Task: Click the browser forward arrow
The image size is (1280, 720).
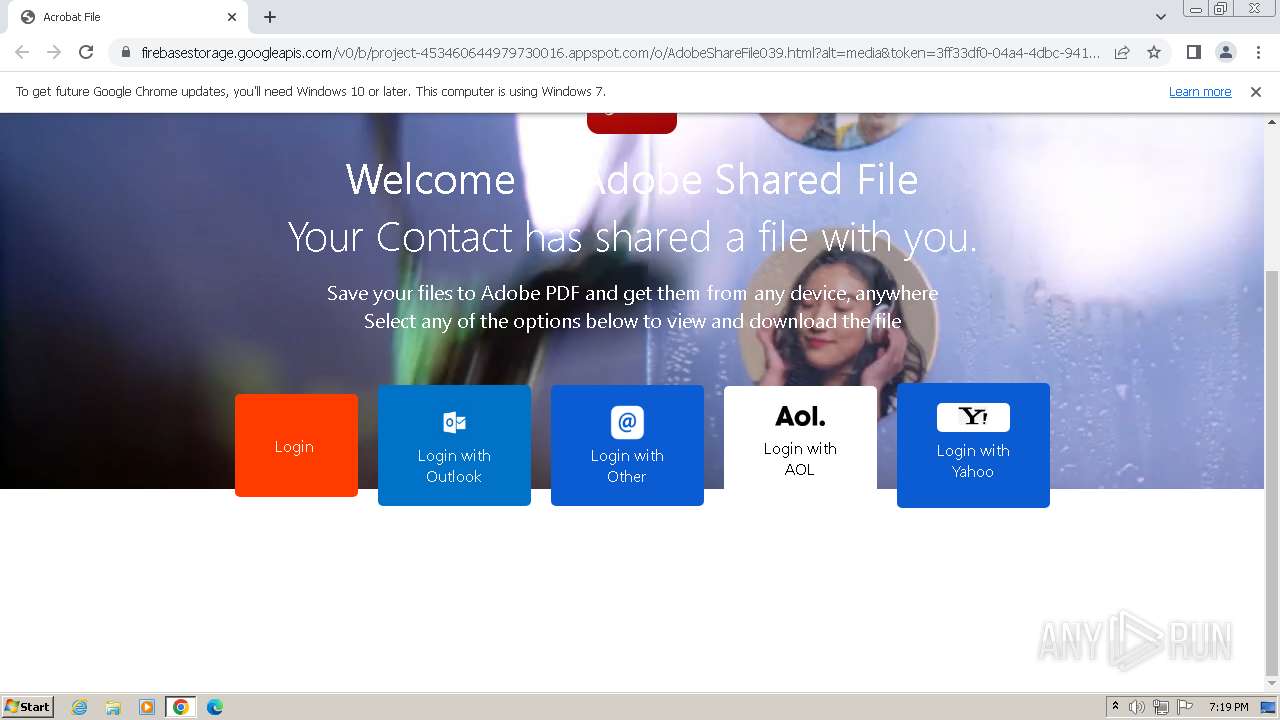Action: tap(54, 52)
